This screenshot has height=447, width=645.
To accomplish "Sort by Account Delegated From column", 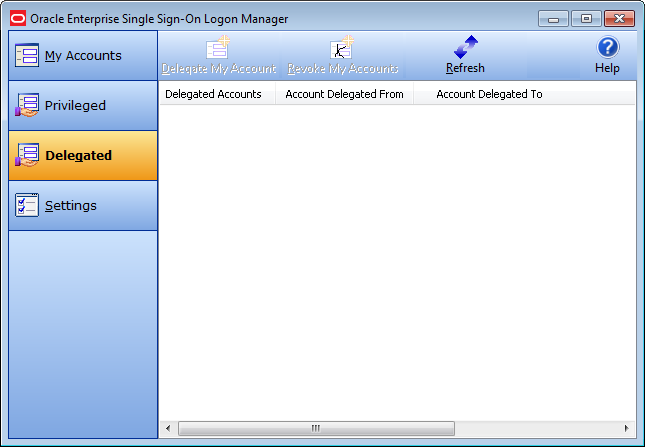I will tap(344, 94).
